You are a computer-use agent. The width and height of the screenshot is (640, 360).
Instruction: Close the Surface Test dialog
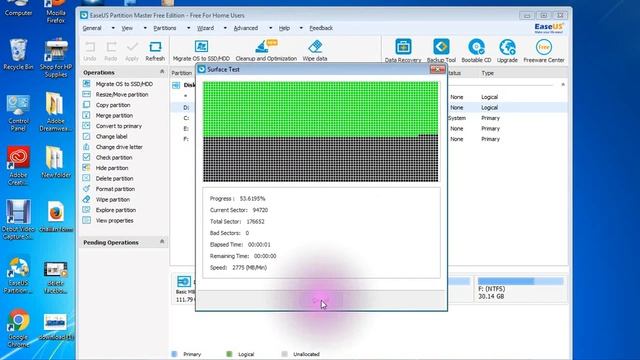coord(438,69)
